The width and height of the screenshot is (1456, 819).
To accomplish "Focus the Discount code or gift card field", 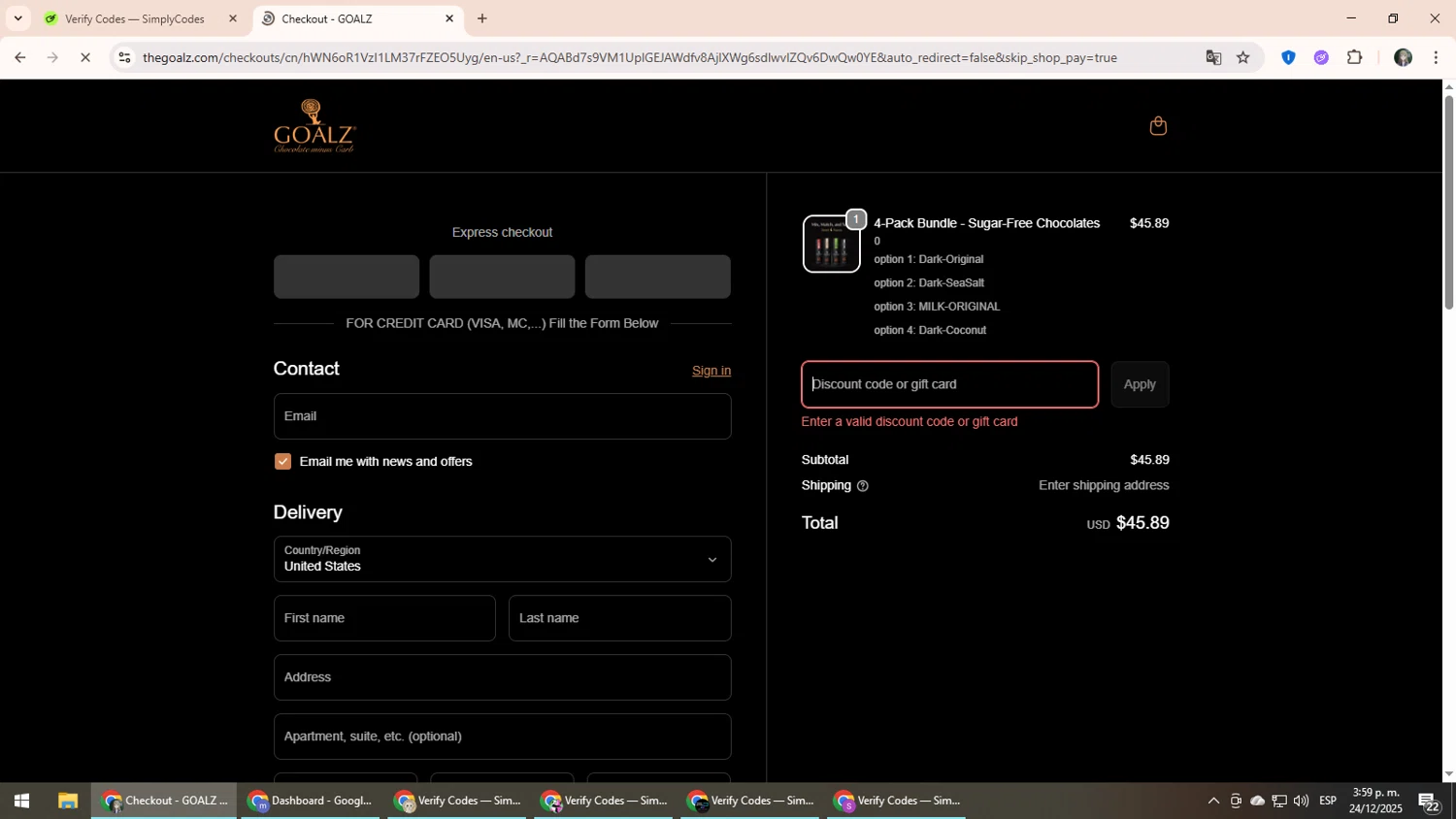I will 949,384.
